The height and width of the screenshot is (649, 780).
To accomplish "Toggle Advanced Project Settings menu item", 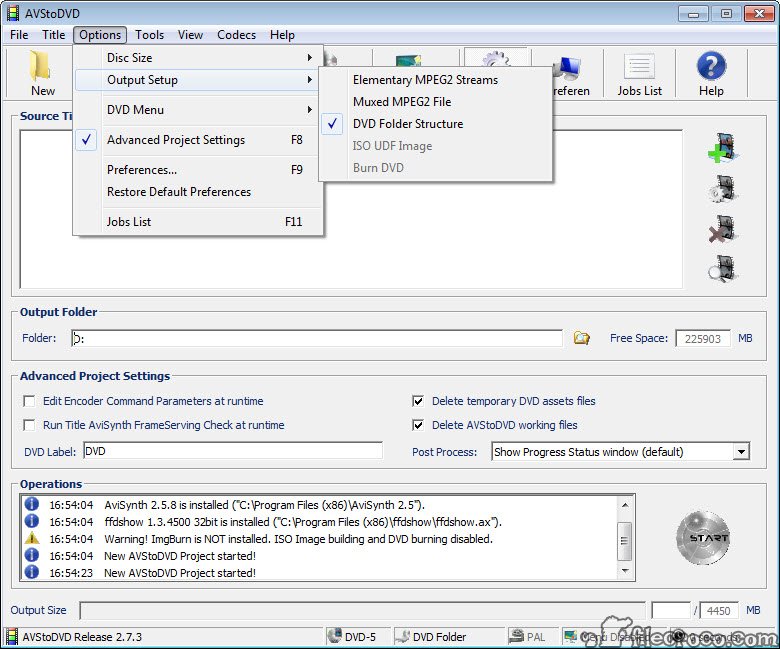I will tap(197, 140).
